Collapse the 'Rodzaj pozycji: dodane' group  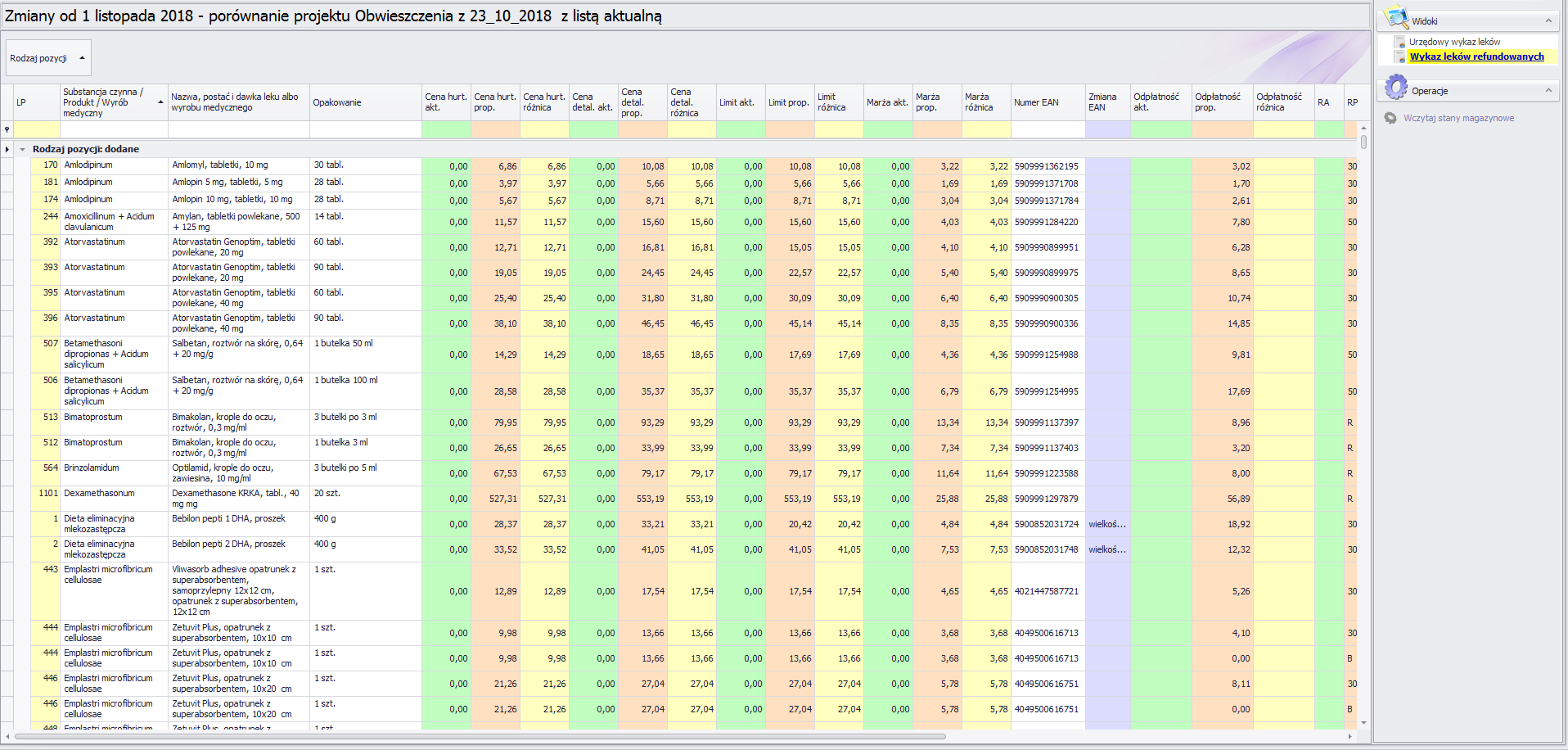pyautogui.click(x=23, y=149)
